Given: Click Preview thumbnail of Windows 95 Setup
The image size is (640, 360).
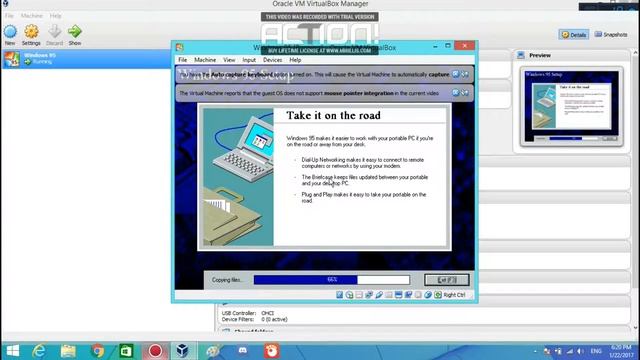Looking at the screenshot, I should click(571, 107).
